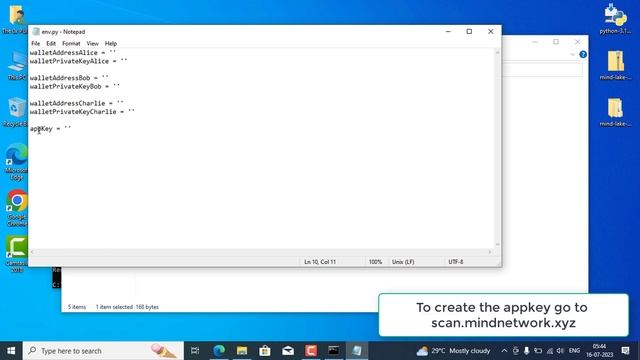The image size is (640, 360).
Task: Click Notepad's vertical scrollbar
Action: click(x=497, y=148)
